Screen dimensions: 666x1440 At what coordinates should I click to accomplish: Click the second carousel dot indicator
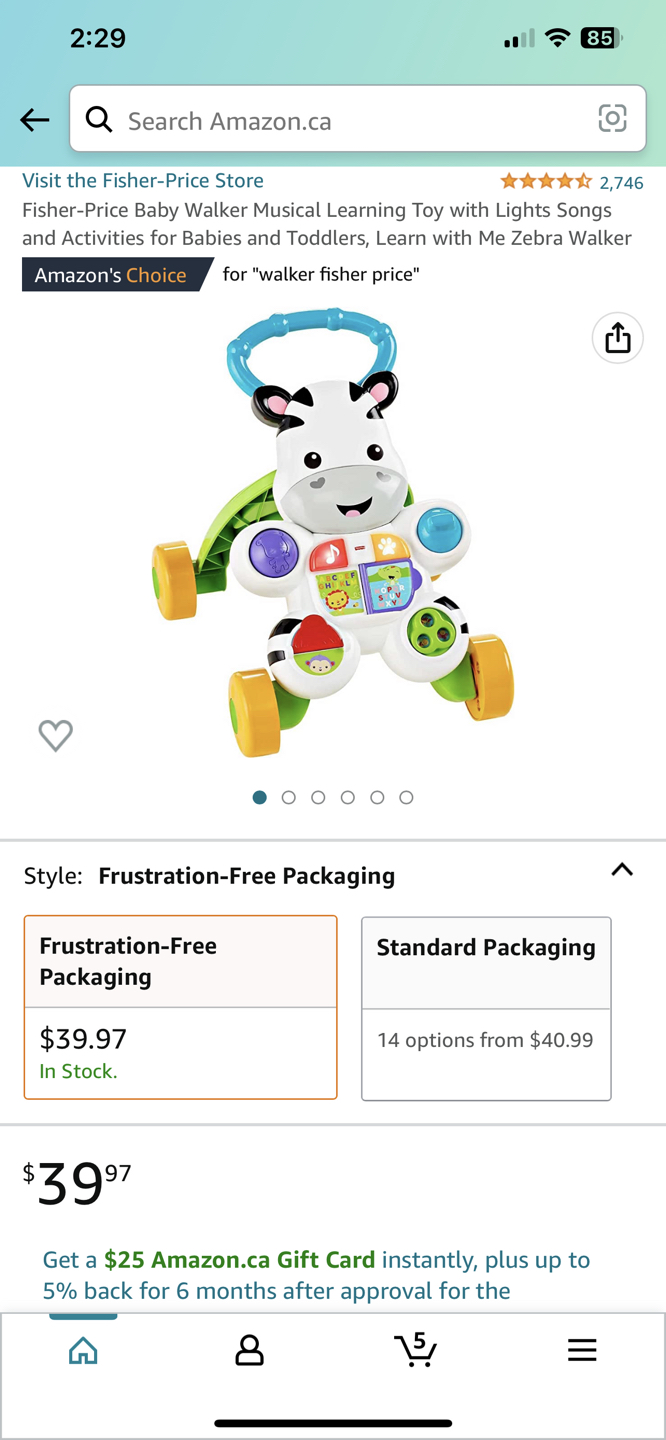coord(288,797)
